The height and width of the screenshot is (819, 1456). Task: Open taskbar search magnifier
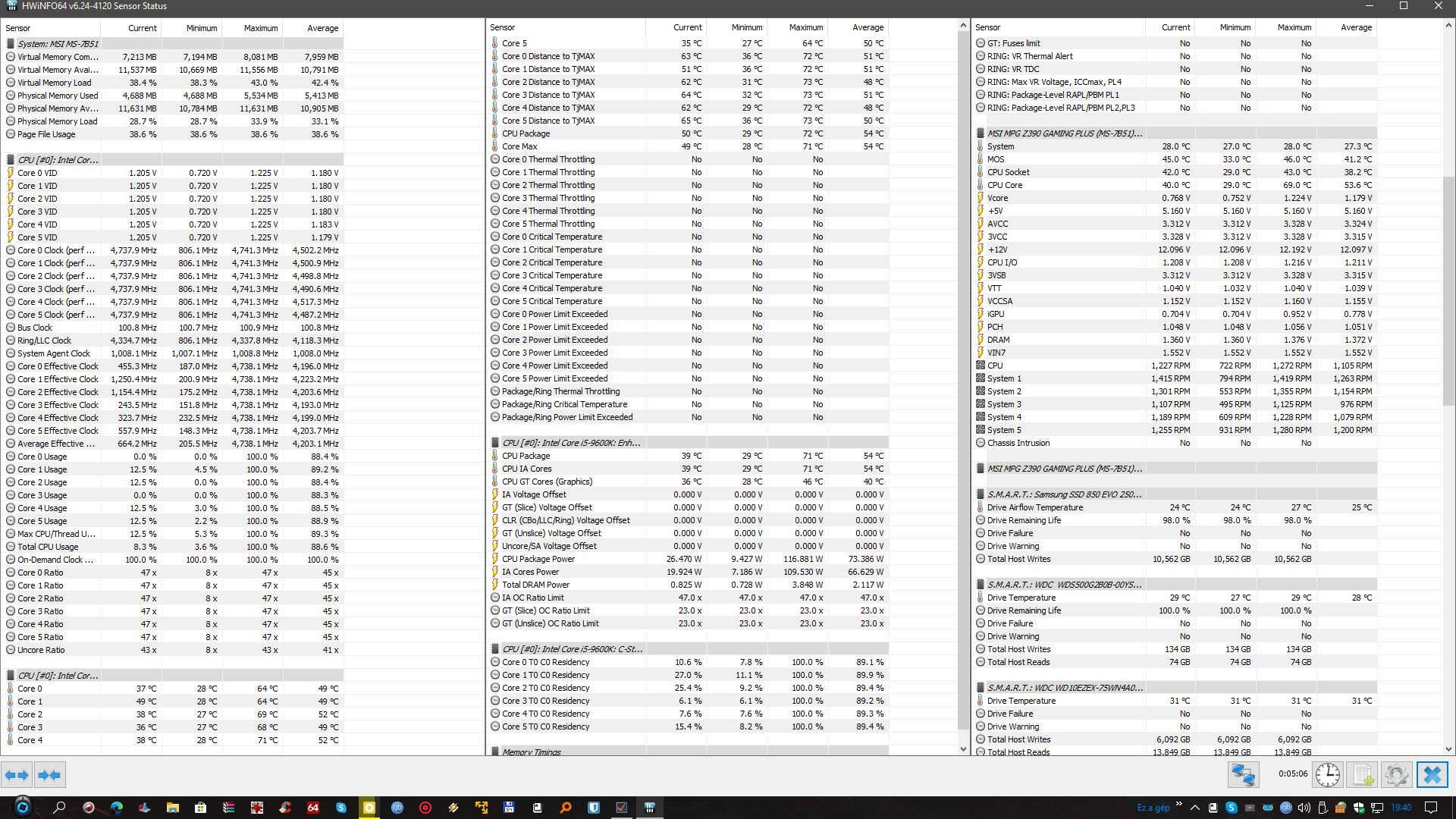(58, 808)
